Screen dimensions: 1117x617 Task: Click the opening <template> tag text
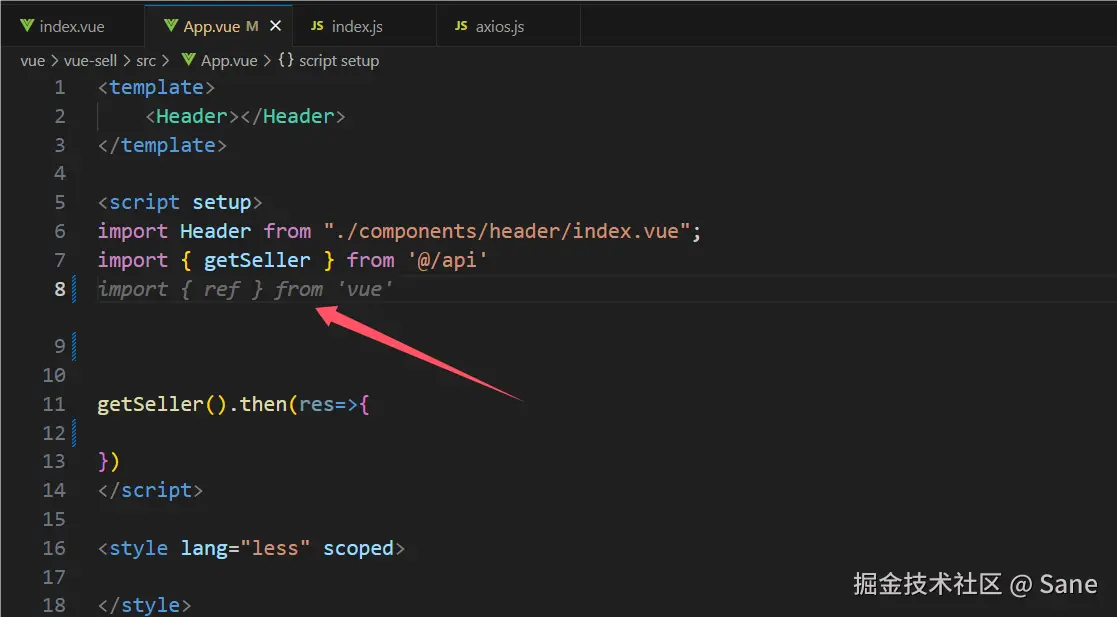[156, 88]
